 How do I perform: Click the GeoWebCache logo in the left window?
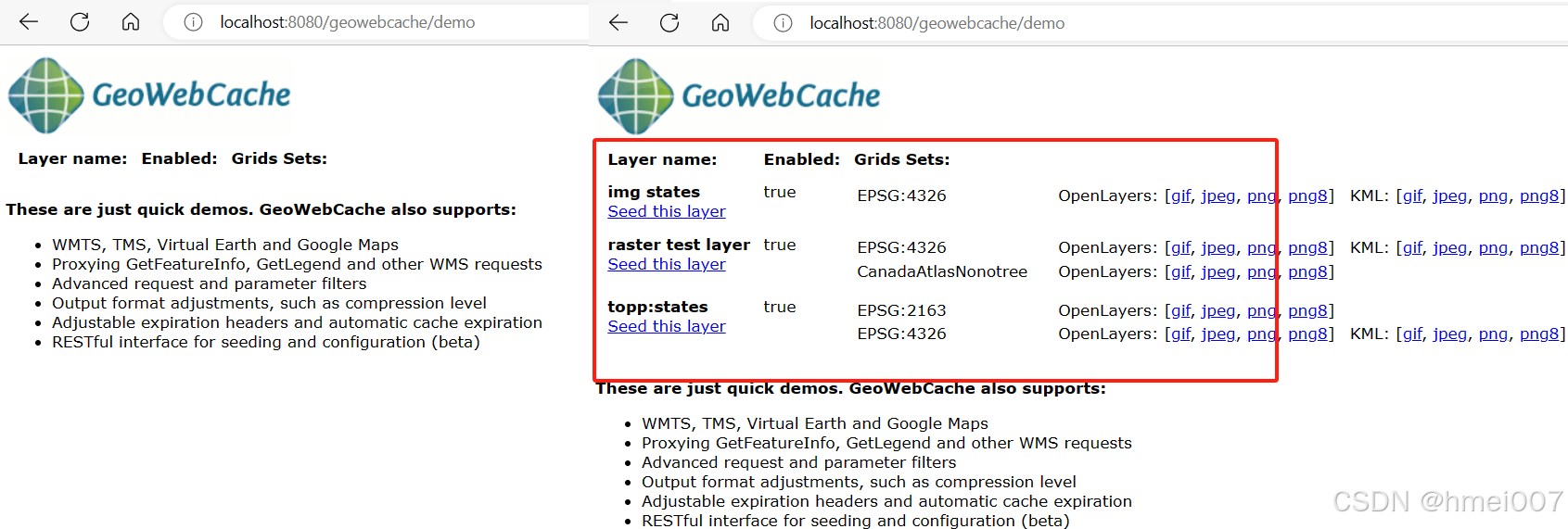click(149, 94)
